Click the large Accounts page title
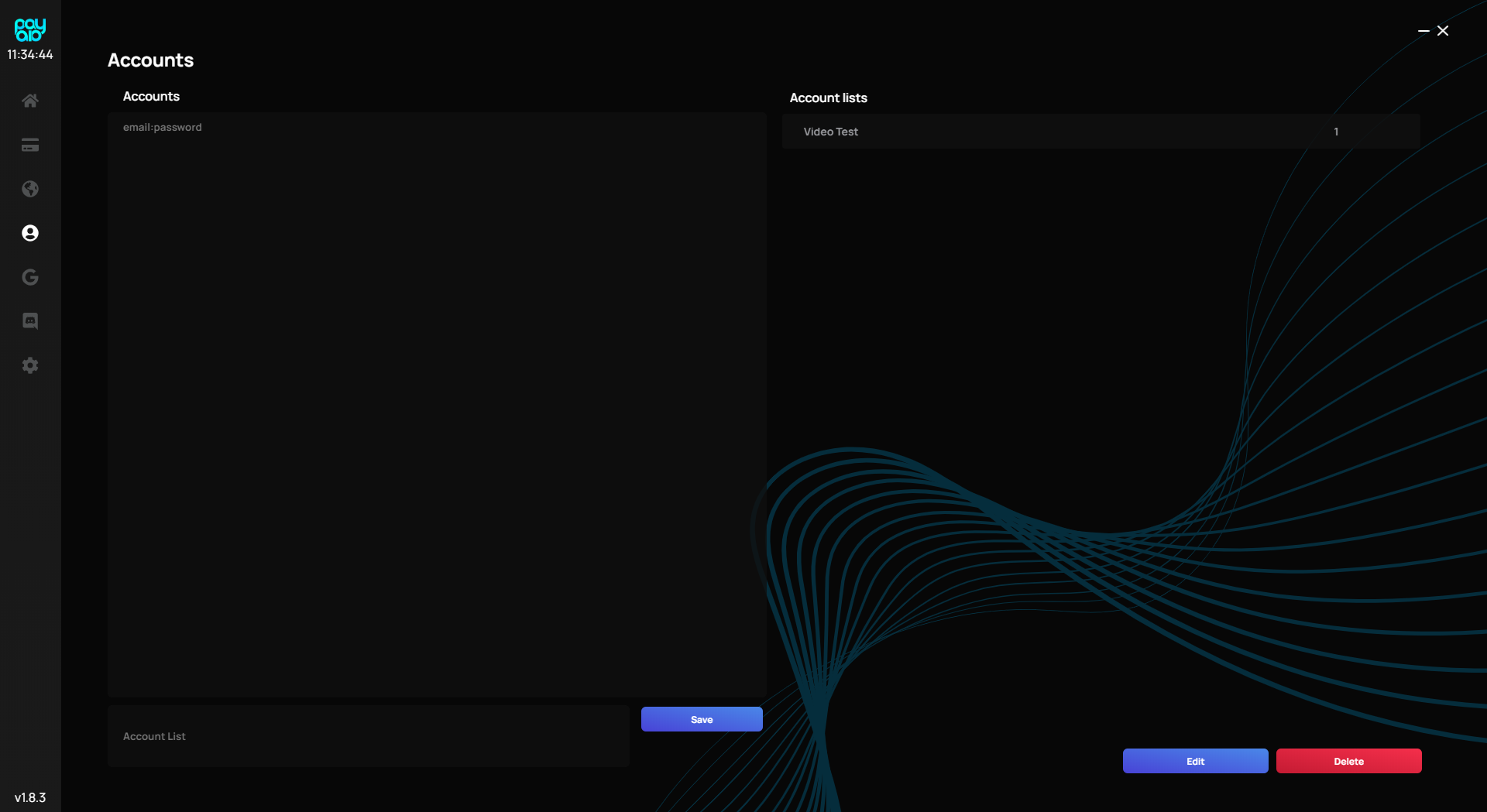This screenshot has width=1487, height=812. point(151,60)
